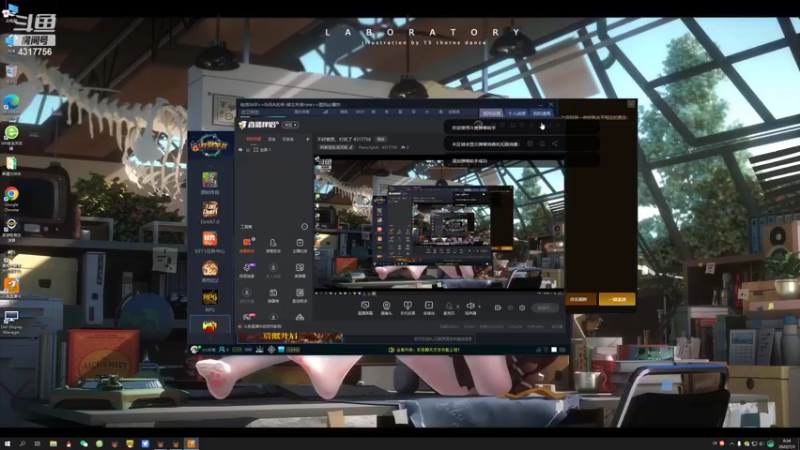Click the share icon in the notification row
This screenshot has width=800, height=450.
tap(555, 144)
